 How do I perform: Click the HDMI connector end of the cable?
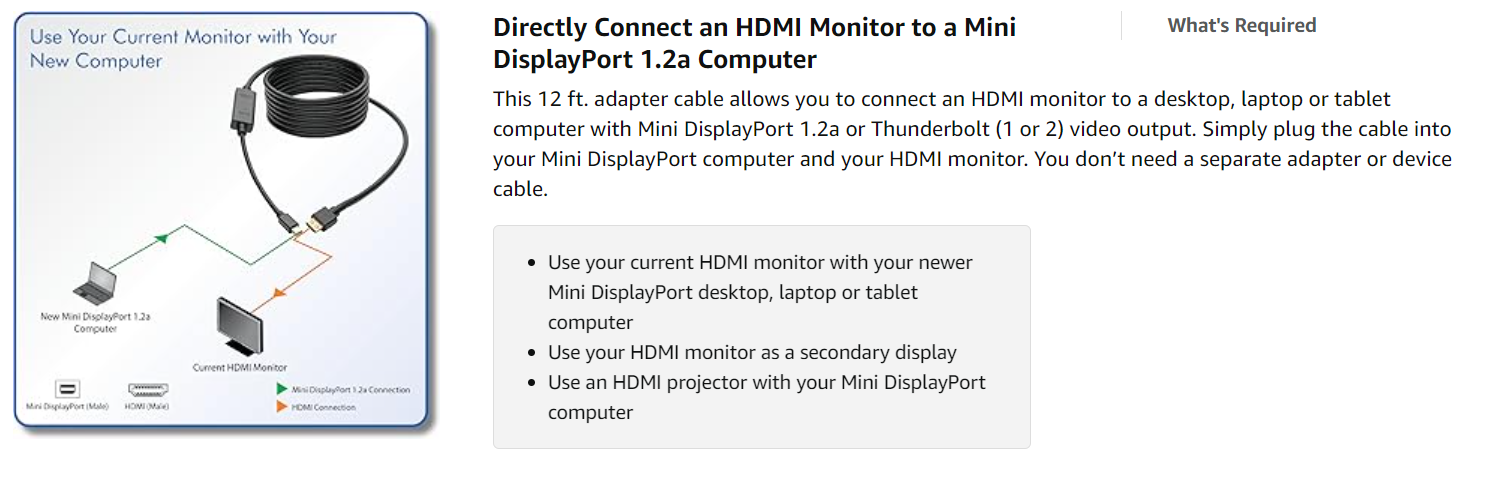click(x=323, y=215)
